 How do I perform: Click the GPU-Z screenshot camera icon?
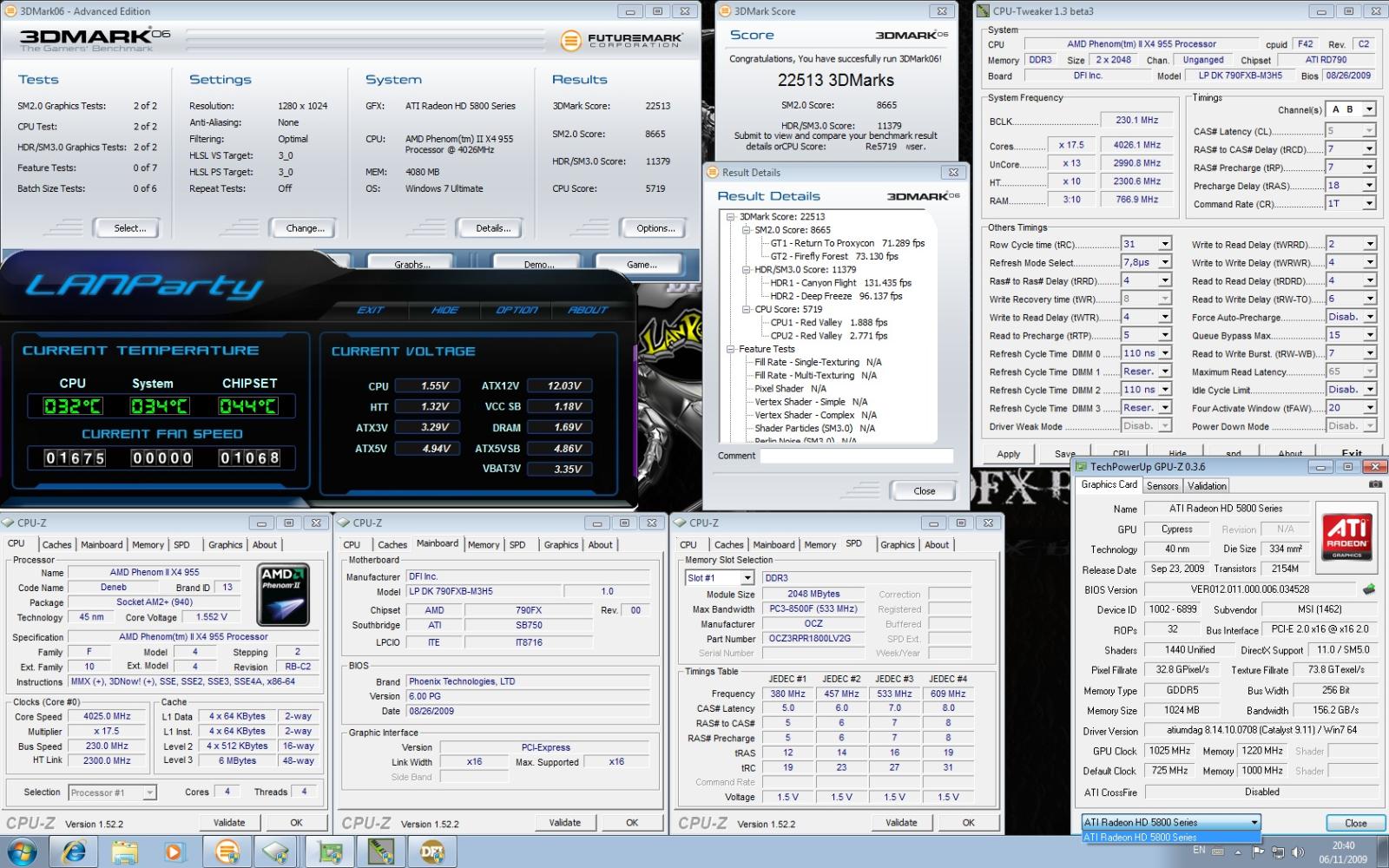(1376, 484)
